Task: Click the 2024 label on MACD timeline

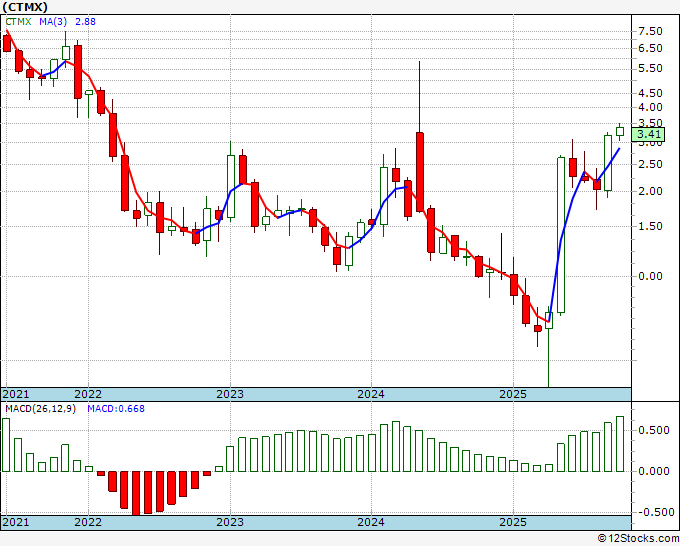Action: tap(371, 522)
